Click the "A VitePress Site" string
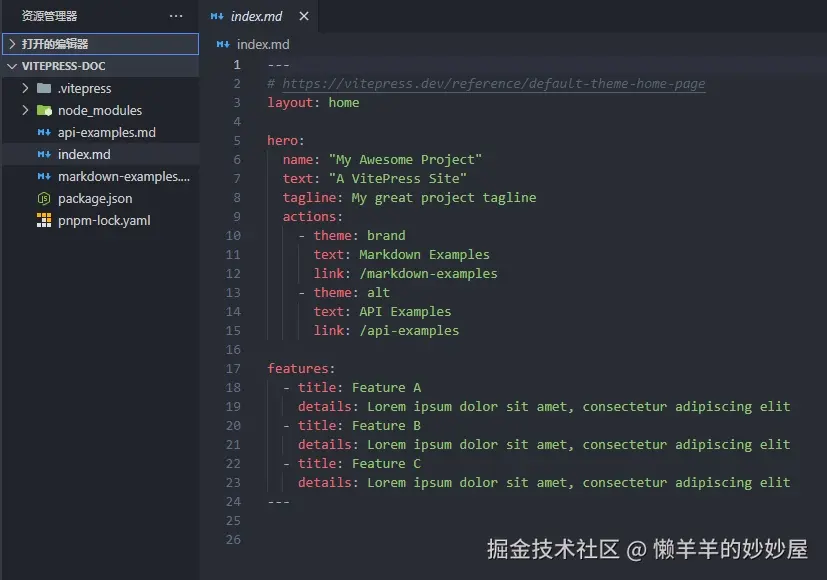Screen dimensions: 827x580 (398, 179)
